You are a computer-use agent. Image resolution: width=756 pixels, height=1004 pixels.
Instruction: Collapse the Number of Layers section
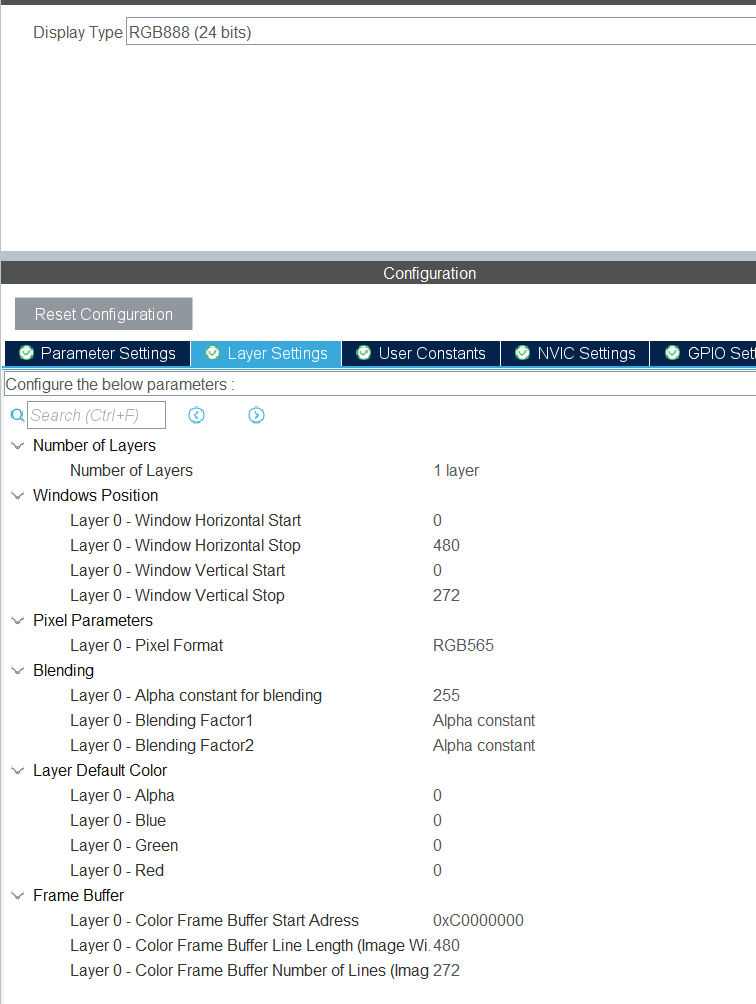pos(17,446)
